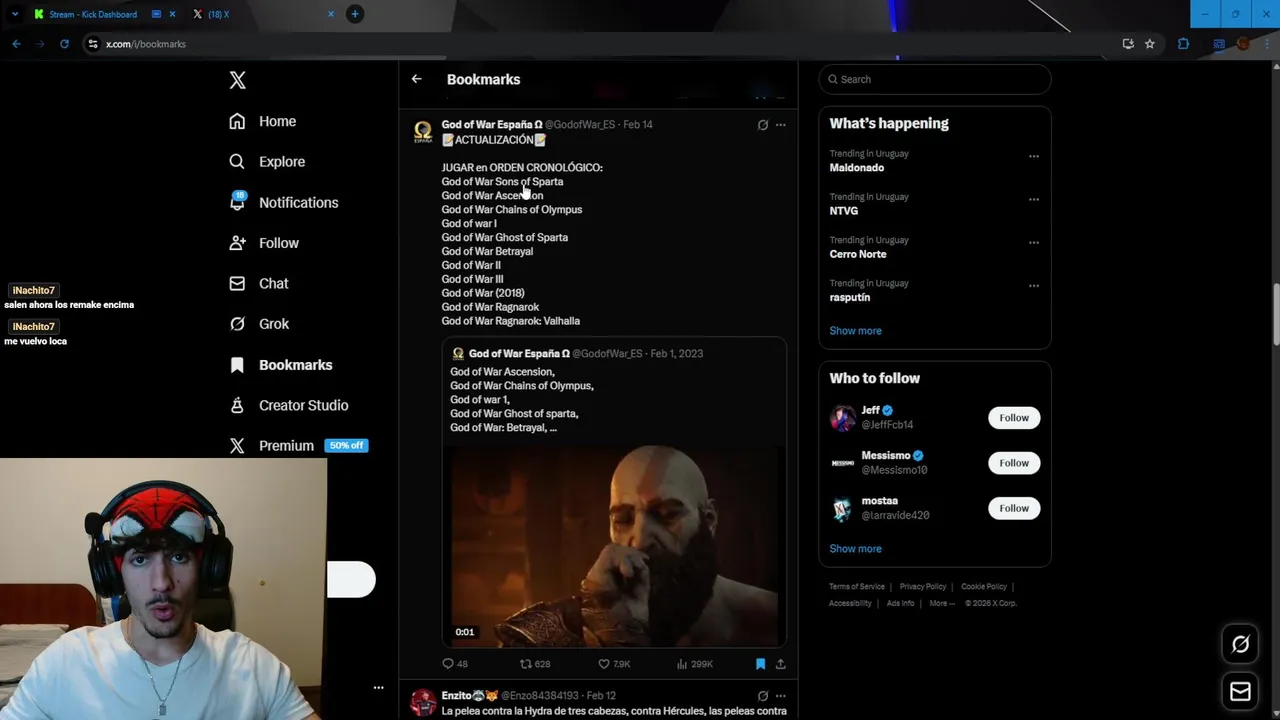Click Grok icon on God of War post
Screen dimensions: 1280x720
(x=763, y=125)
